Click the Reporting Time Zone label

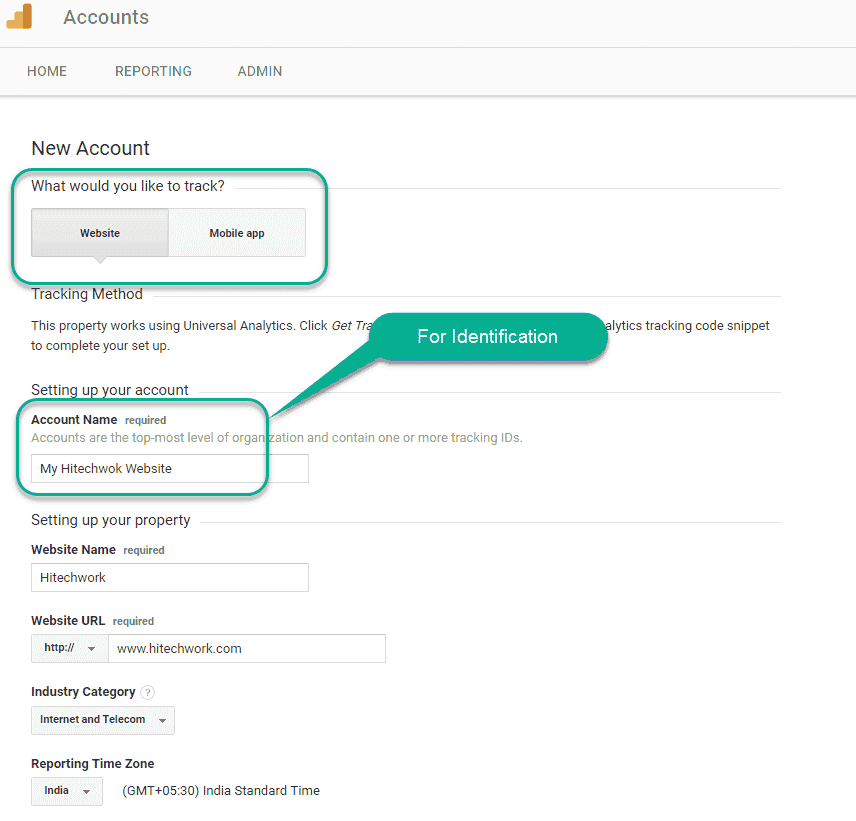(93, 763)
